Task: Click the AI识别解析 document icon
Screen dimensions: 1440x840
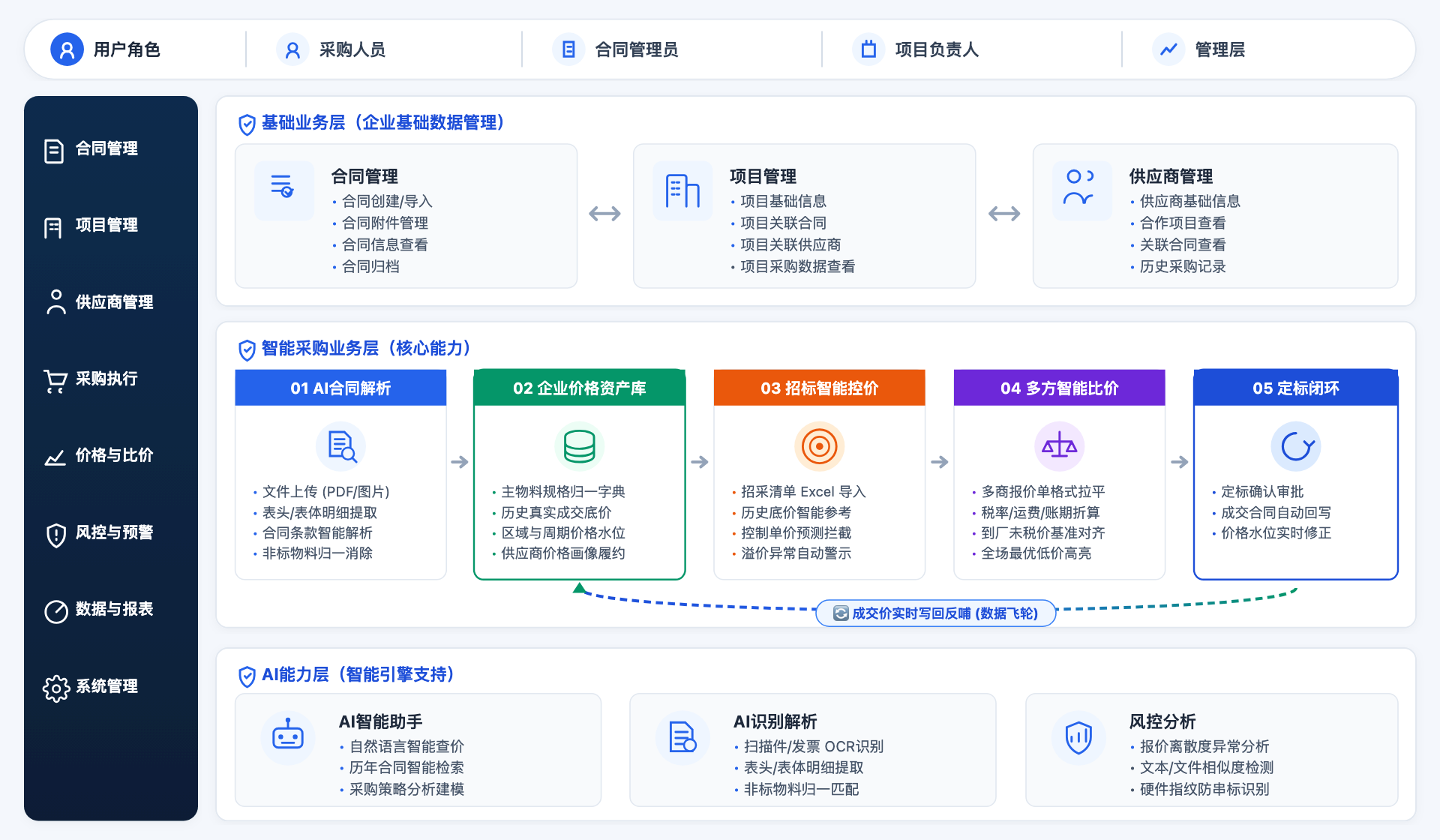Action: coord(682,737)
